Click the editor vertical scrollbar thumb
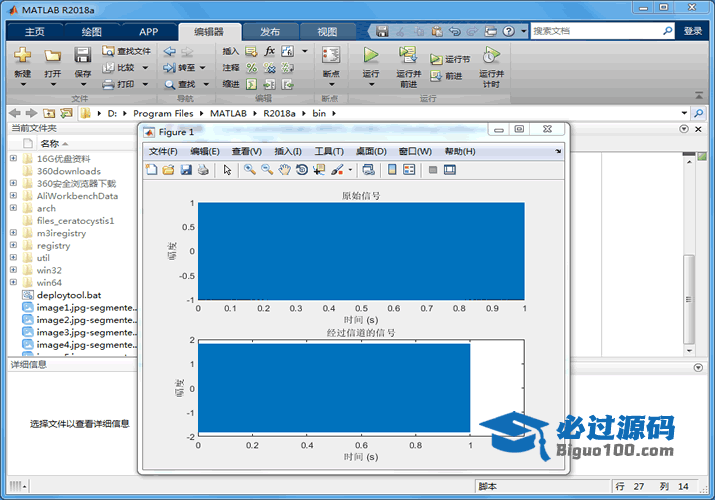Viewport: 715px width, 500px height. pyautogui.click(x=689, y=299)
